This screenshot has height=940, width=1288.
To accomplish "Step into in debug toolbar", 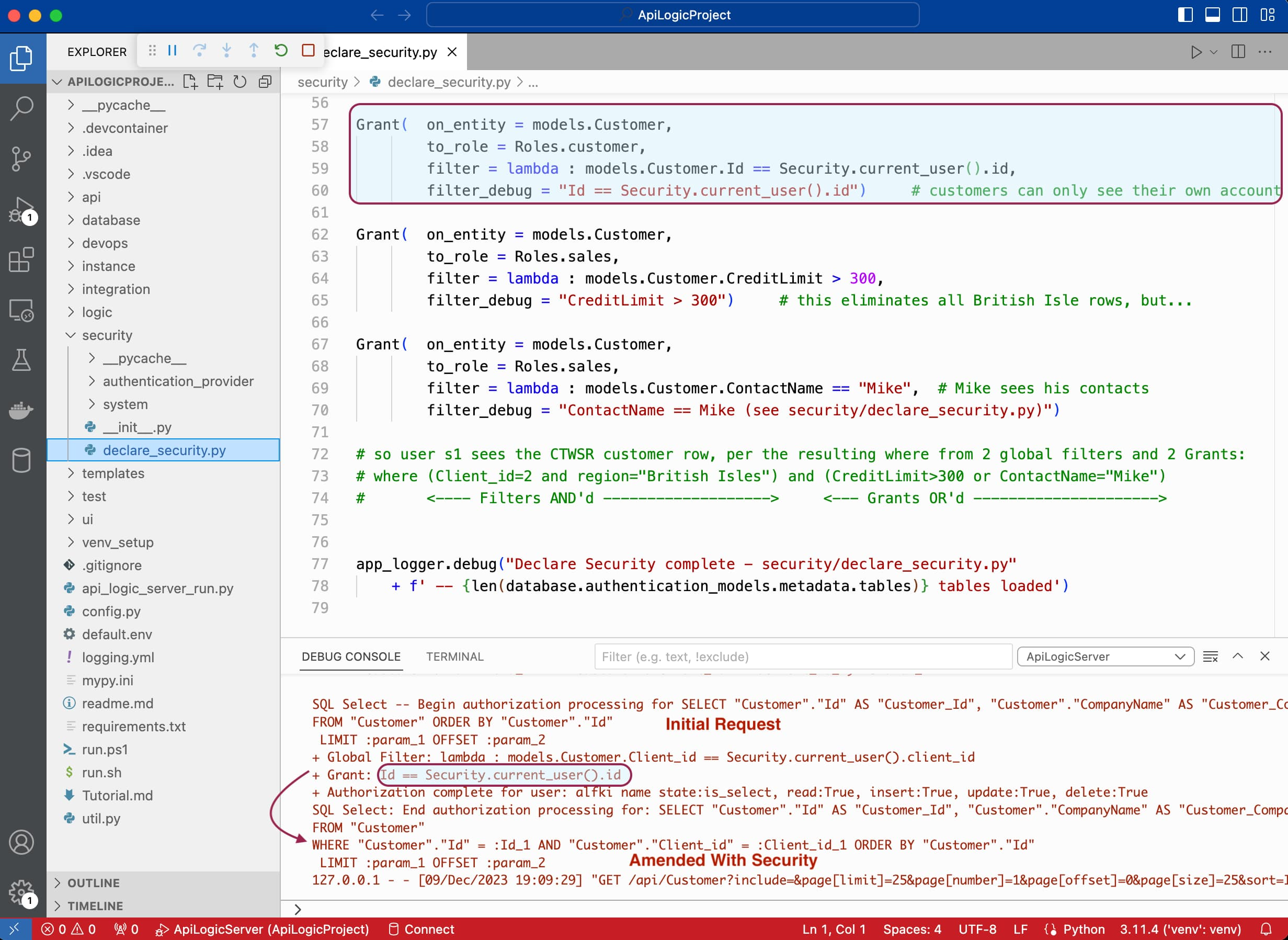I will pyautogui.click(x=226, y=51).
